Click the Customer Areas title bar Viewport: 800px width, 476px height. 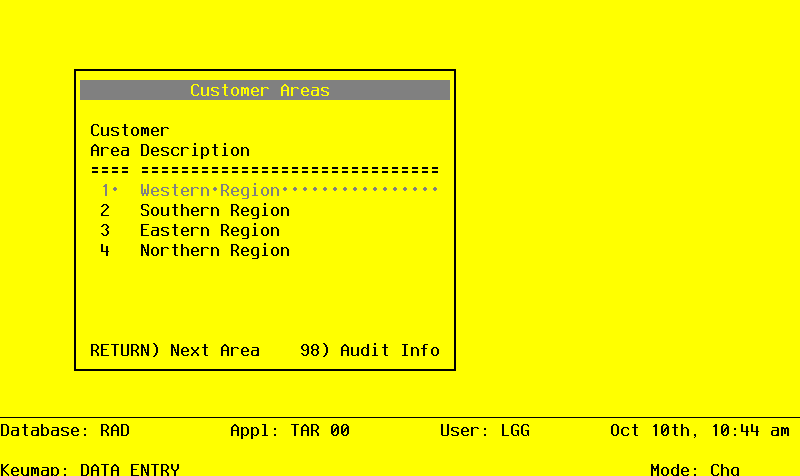(265, 90)
